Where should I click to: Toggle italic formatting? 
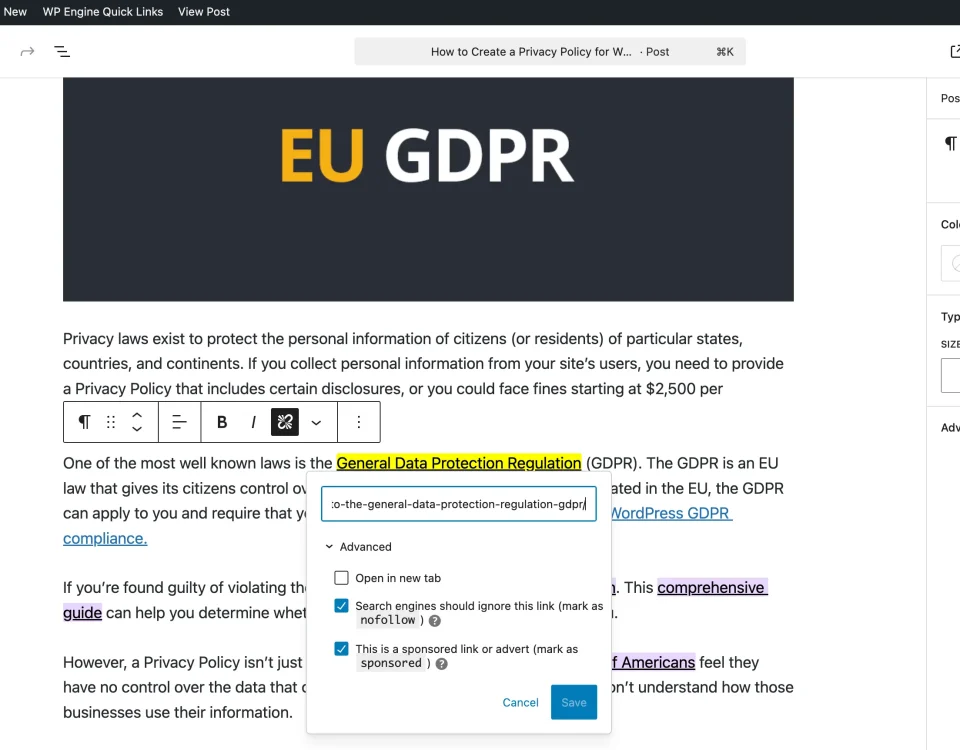point(253,422)
